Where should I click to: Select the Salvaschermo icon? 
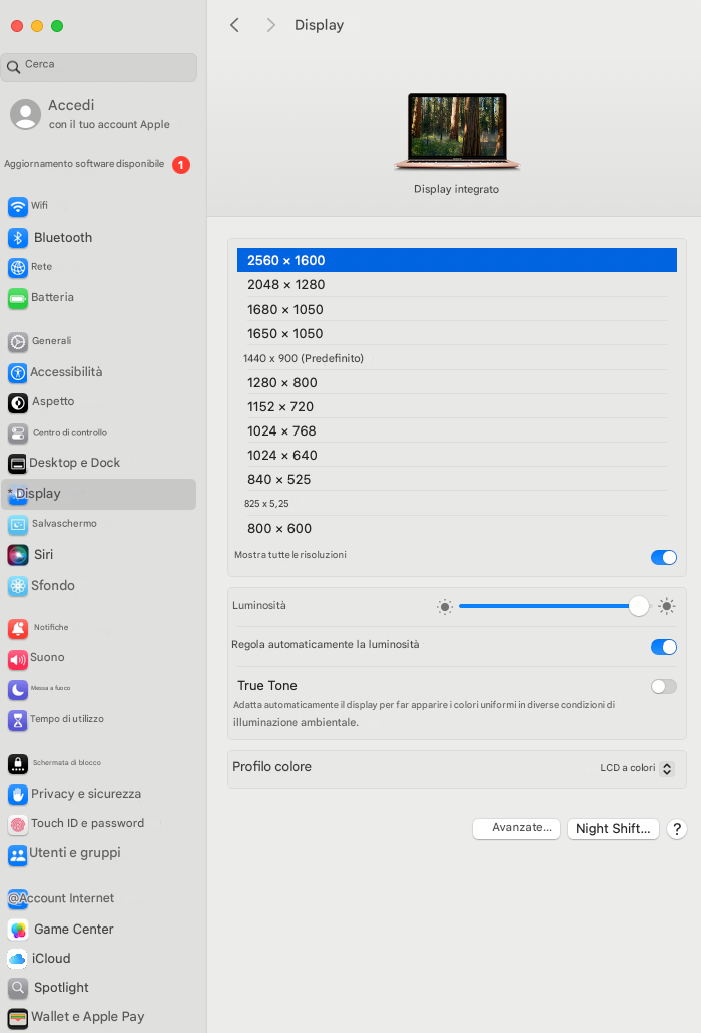[x=18, y=525]
